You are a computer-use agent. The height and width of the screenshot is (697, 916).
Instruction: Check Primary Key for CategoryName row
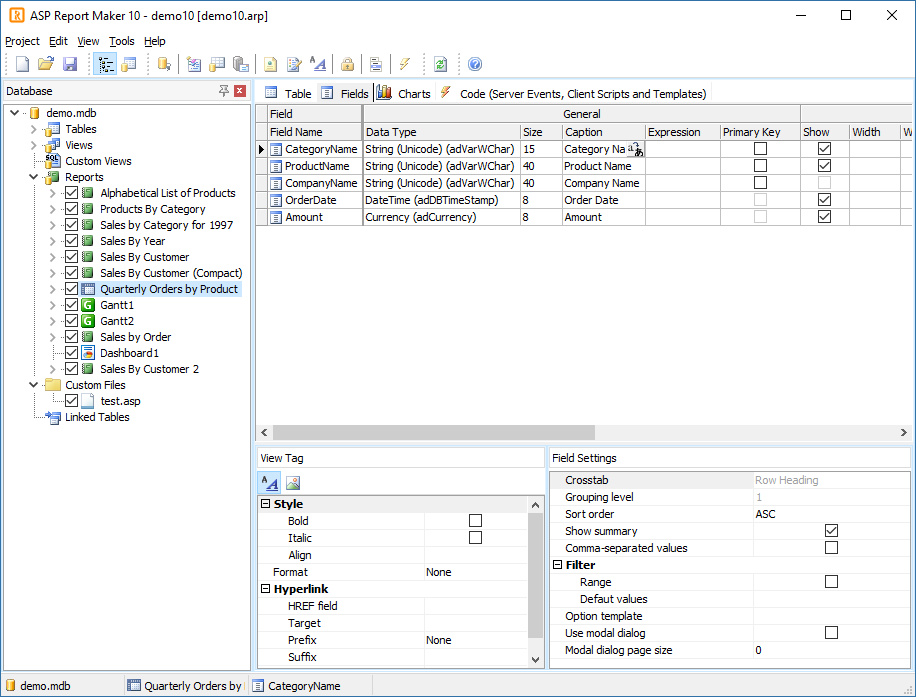point(760,149)
